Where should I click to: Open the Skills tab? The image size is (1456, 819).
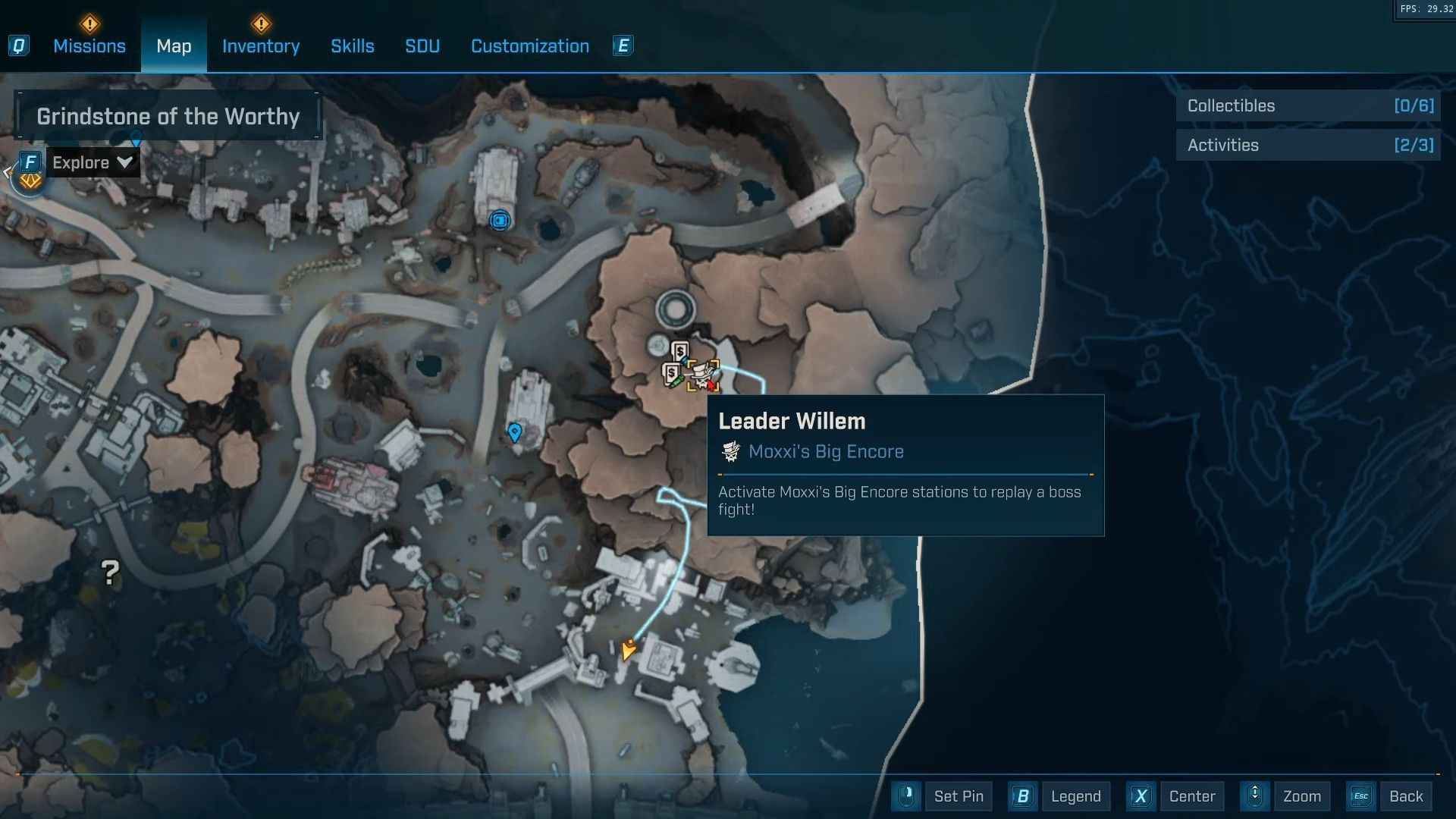coord(353,46)
